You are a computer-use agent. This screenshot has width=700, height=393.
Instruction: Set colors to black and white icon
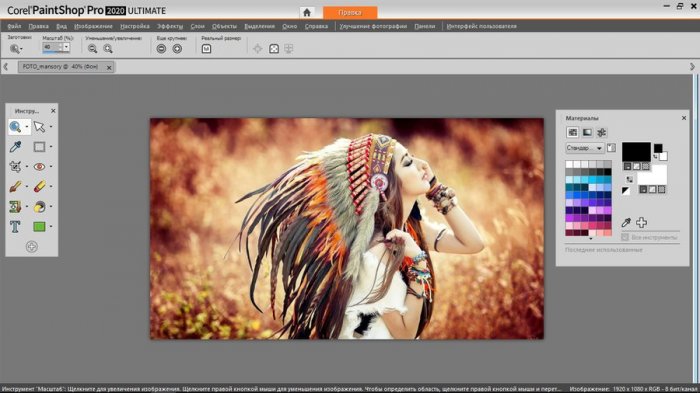pyautogui.click(x=626, y=191)
